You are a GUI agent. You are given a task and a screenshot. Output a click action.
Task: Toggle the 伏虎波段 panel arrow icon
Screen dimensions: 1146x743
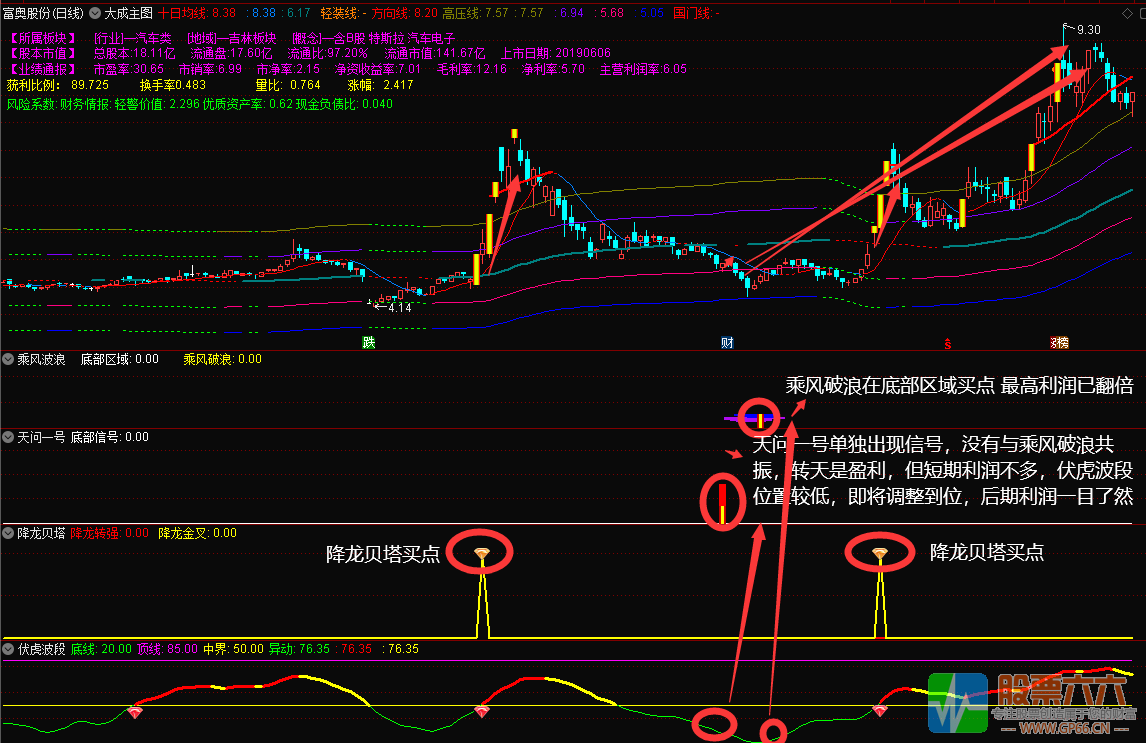pos(8,649)
